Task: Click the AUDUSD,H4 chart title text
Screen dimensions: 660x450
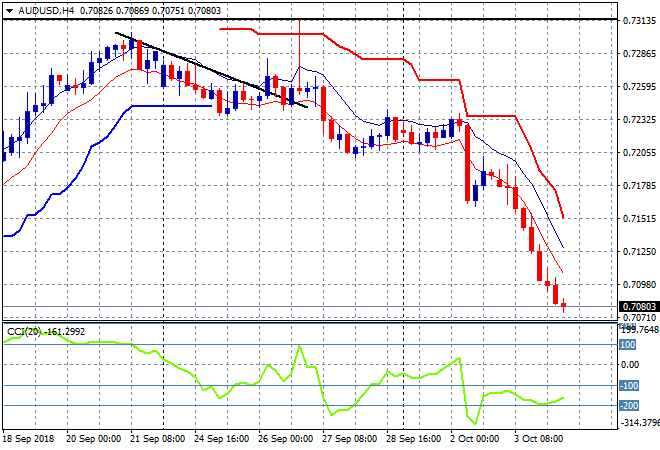Action: [46, 11]
